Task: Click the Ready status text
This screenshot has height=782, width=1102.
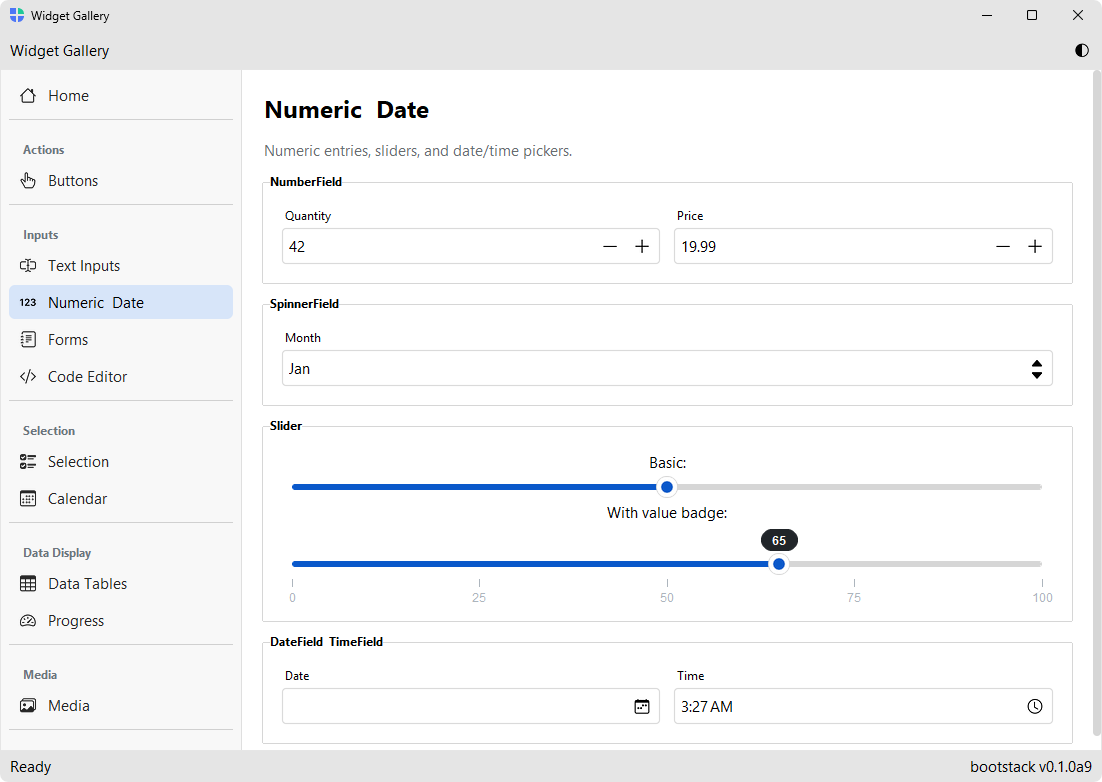Action: pyautogui.click(x=31, y=767)
